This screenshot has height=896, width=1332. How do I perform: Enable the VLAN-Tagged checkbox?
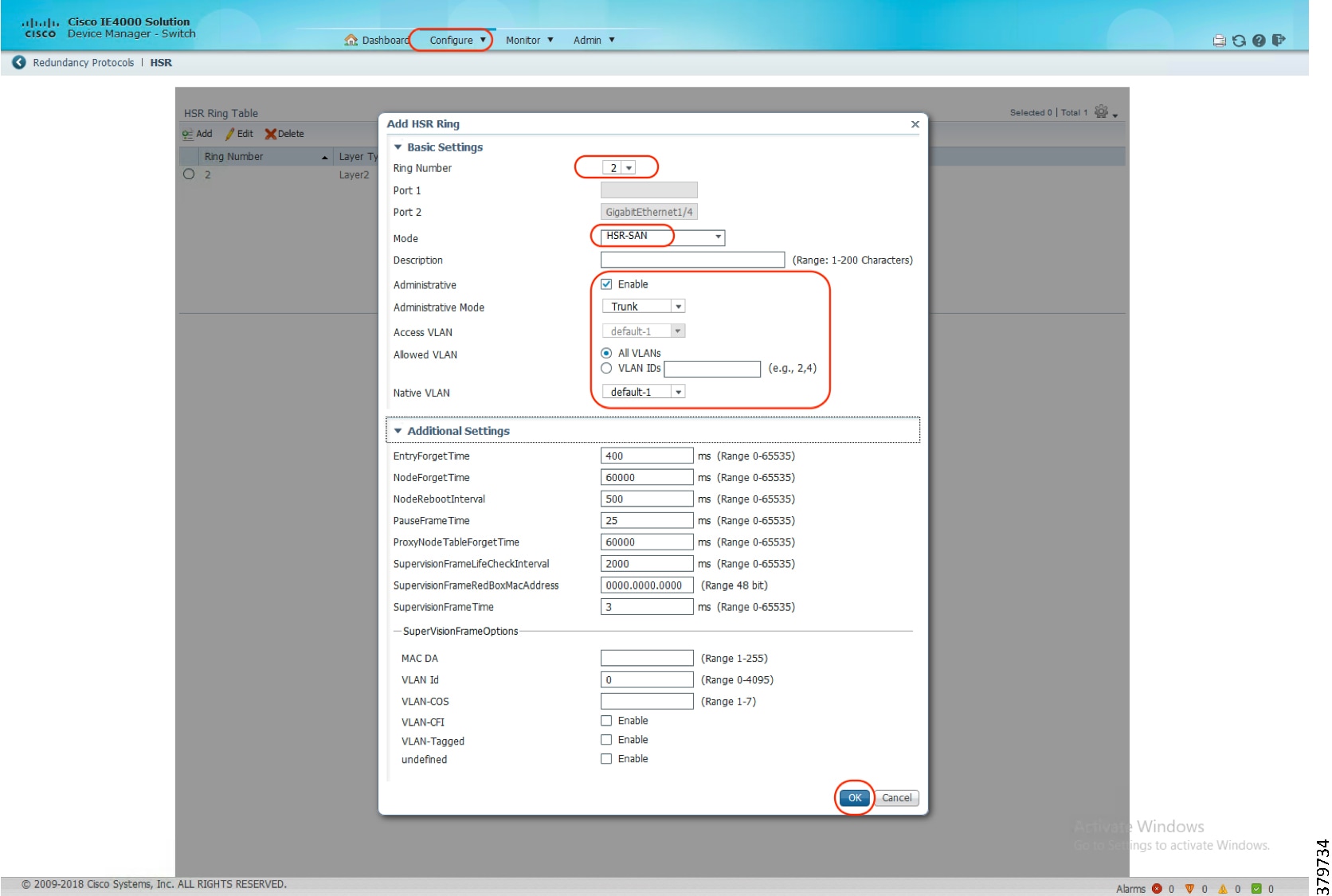coord(606,740)
